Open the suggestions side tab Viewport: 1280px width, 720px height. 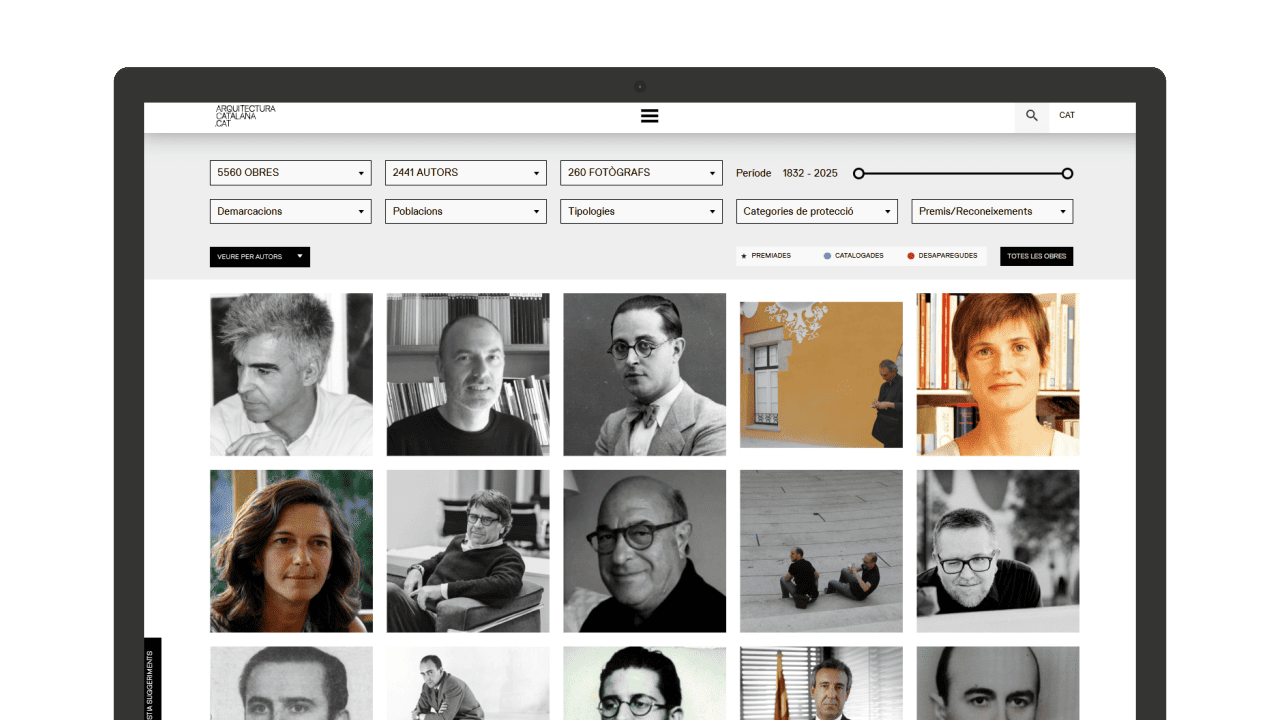(x=152, y=680)
